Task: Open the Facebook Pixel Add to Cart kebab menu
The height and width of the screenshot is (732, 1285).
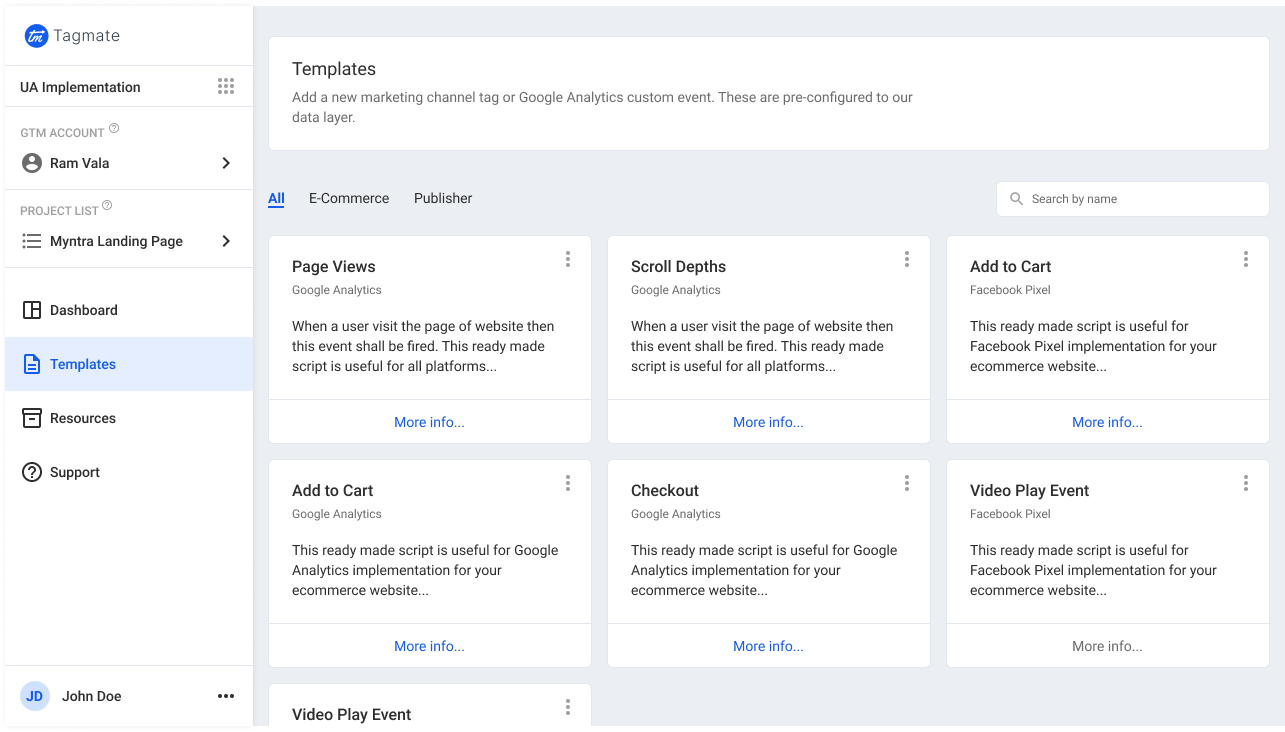Action: [1246, 259]
